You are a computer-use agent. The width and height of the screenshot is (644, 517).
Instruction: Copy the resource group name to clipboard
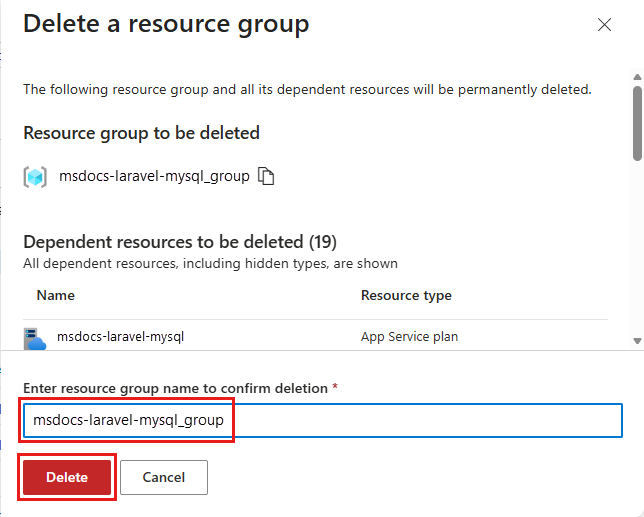coord(266,176)
